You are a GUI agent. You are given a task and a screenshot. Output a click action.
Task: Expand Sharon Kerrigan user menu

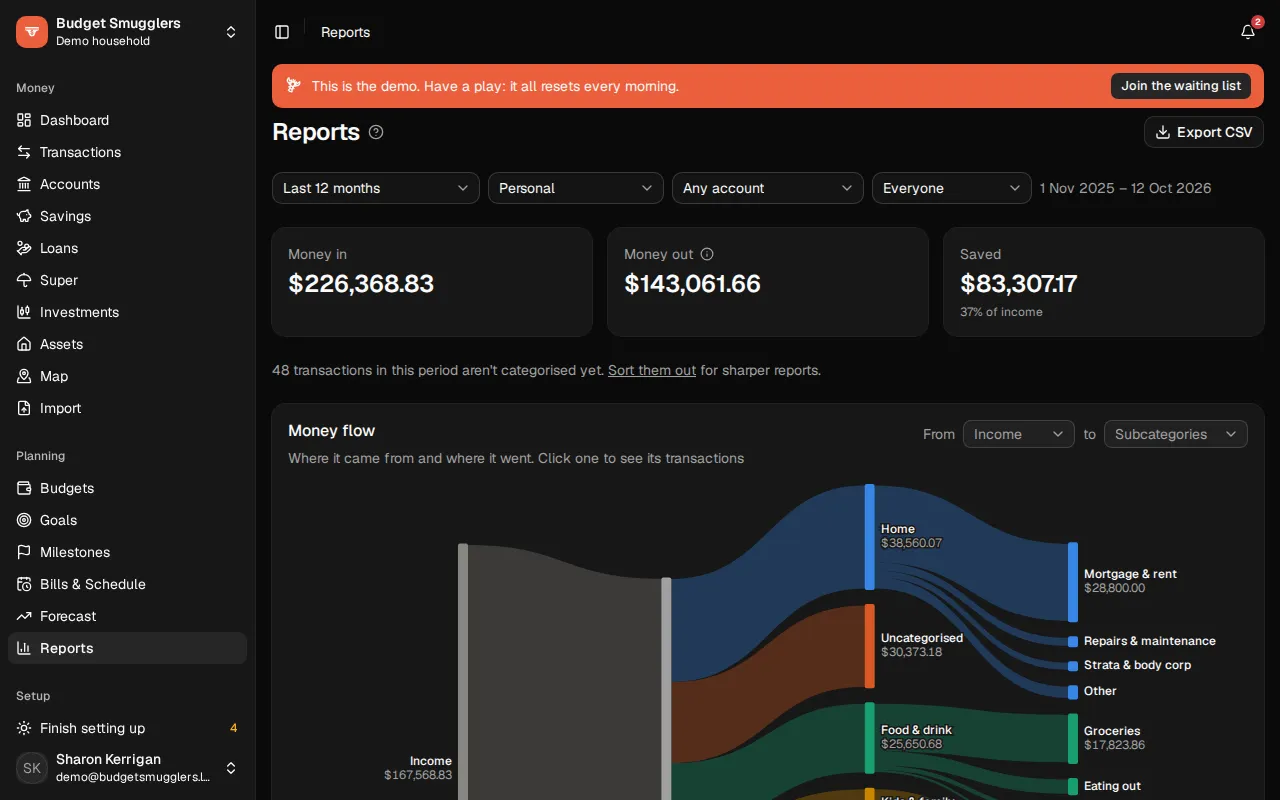[x=128, y=768]
